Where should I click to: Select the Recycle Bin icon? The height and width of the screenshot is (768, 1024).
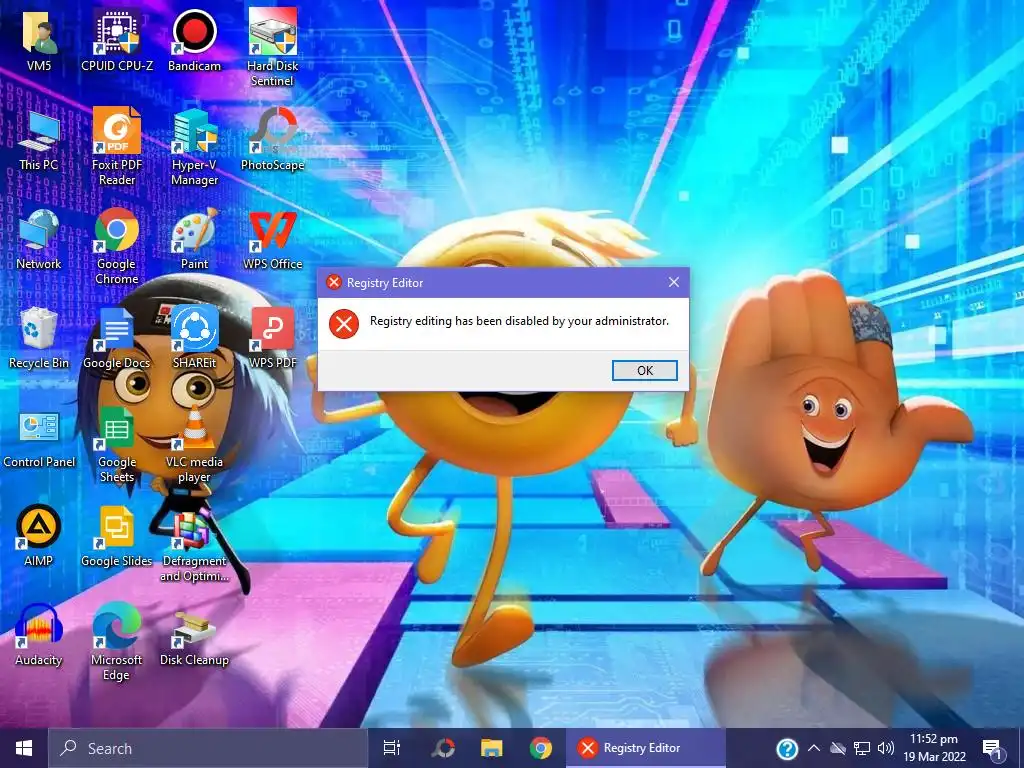coord(39,338)
